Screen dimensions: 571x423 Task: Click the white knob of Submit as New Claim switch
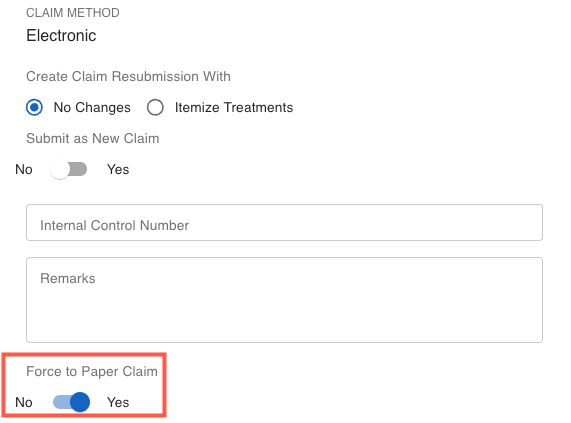click(59, 170)
